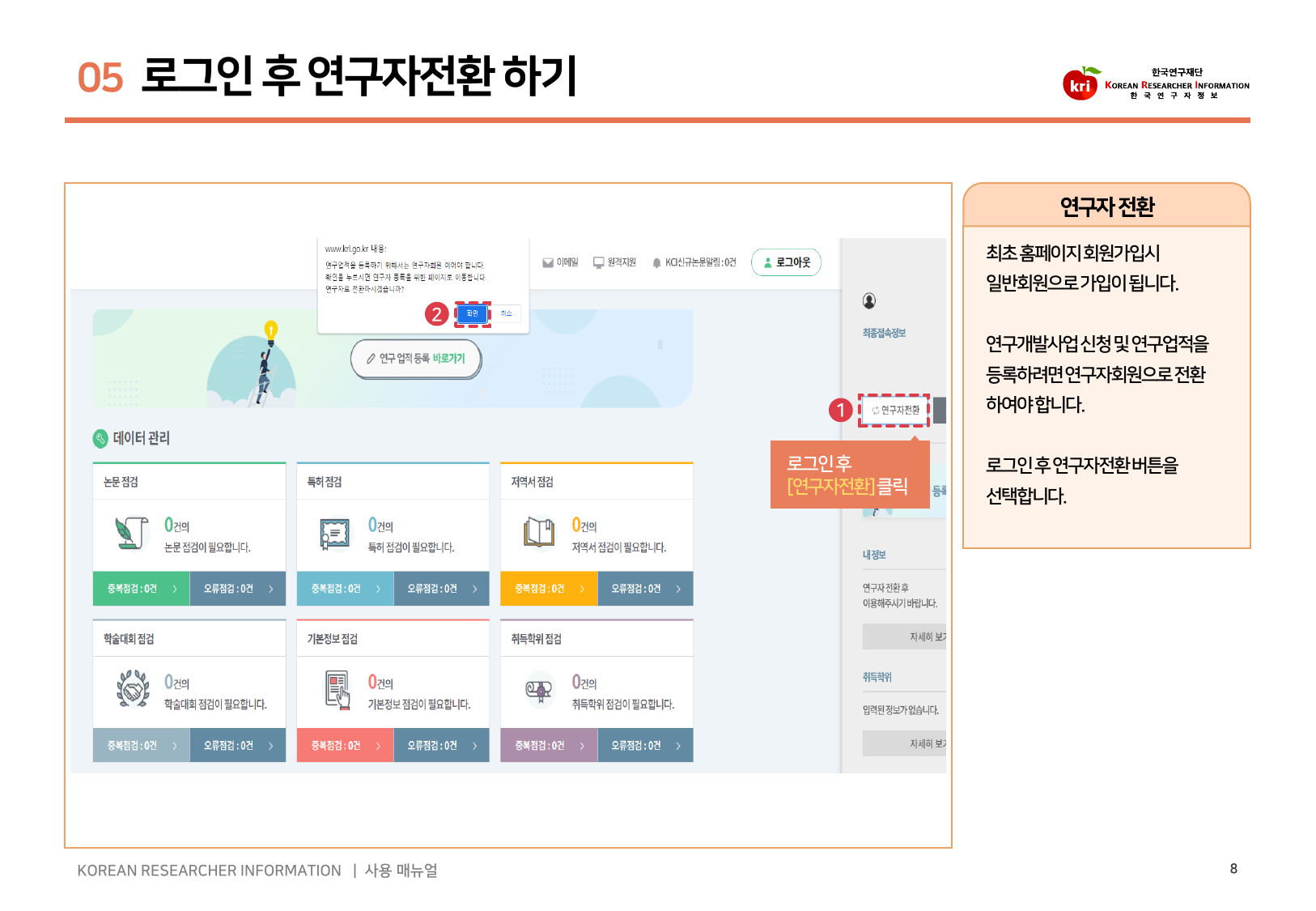Expand 저역서 중복점검 orange arrow button

click(549, 589)
